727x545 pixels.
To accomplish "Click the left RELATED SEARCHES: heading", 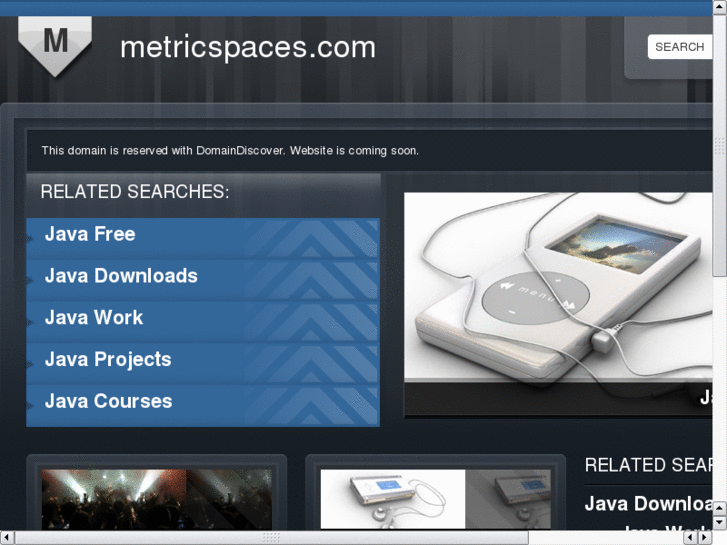I will point(135,192).
